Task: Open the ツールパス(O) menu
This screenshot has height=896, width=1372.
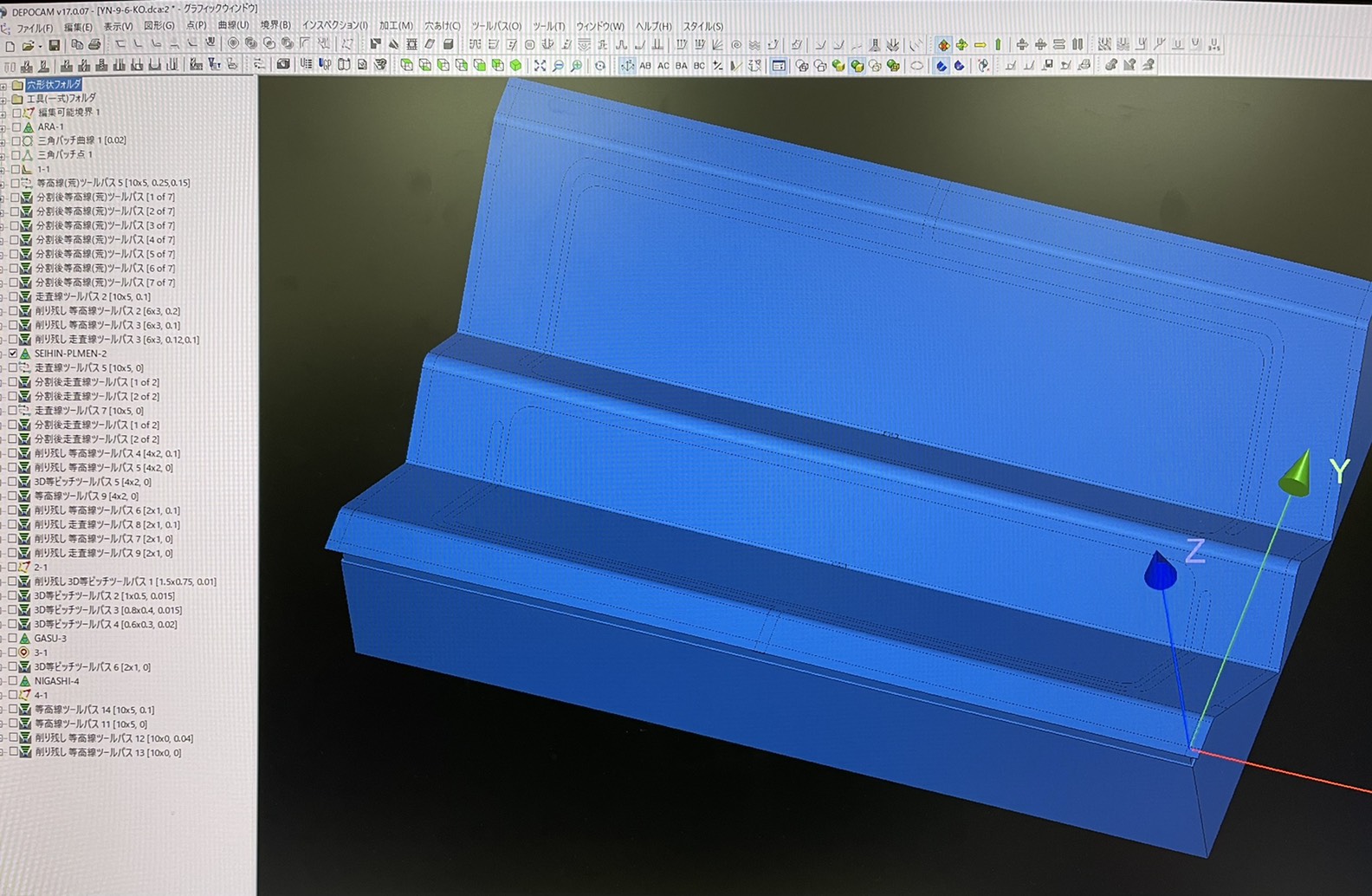Action: 496,26
